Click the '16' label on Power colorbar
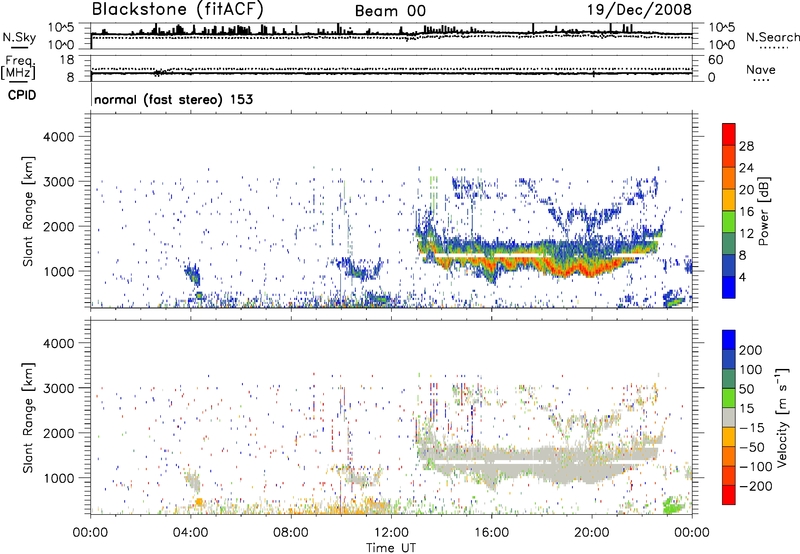Image resolution: width=800 pixels, height=554 pixels. 746,212
